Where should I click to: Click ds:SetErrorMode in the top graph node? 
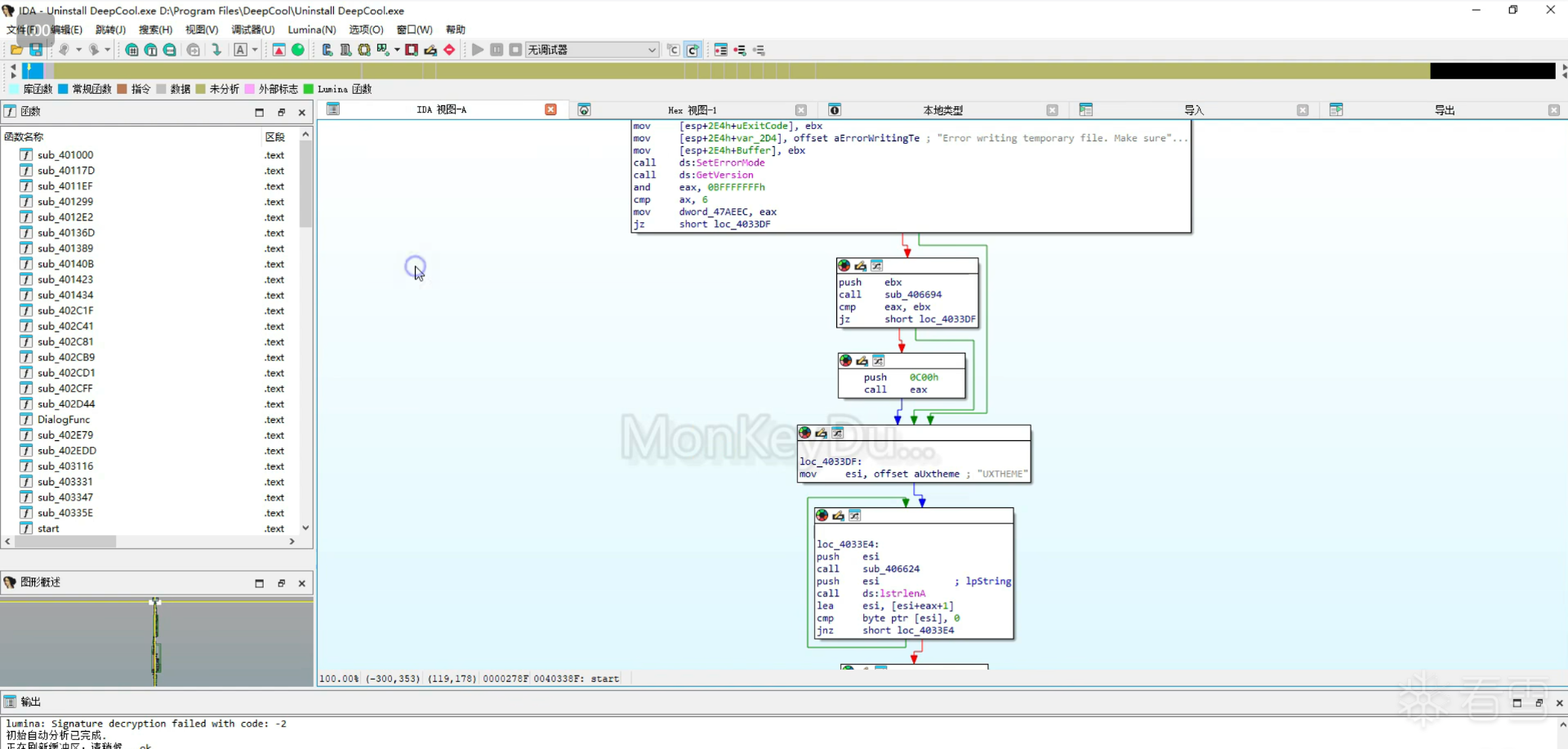[722, 163]
